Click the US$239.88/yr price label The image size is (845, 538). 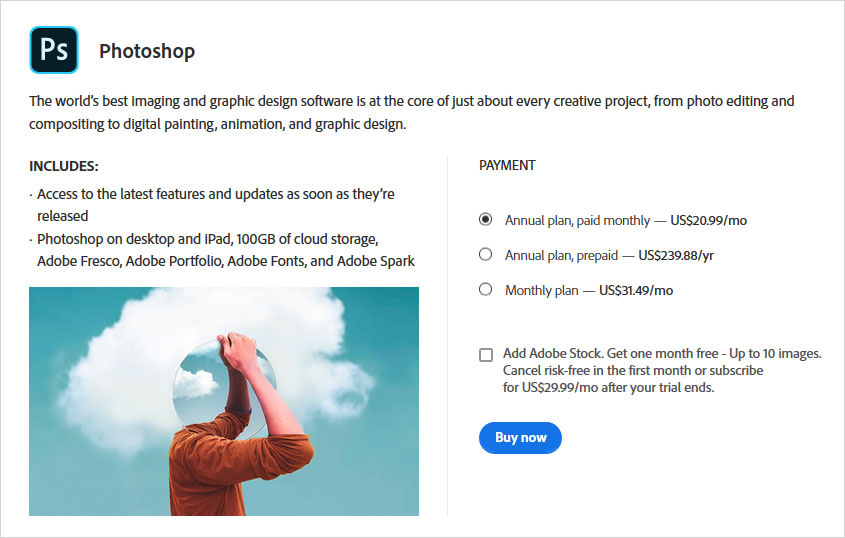click(x=676, y=255)
